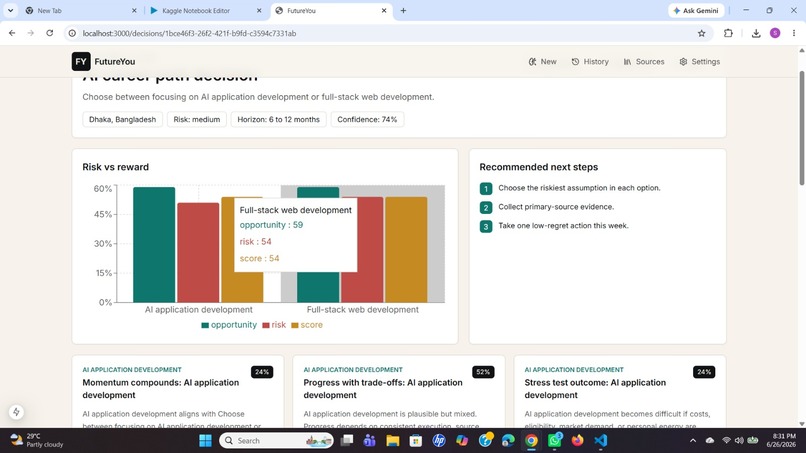The height and width of the screenshot is (453, 806).
Task: Click the Risk: medium tag
Action: [x=196, y=119]
